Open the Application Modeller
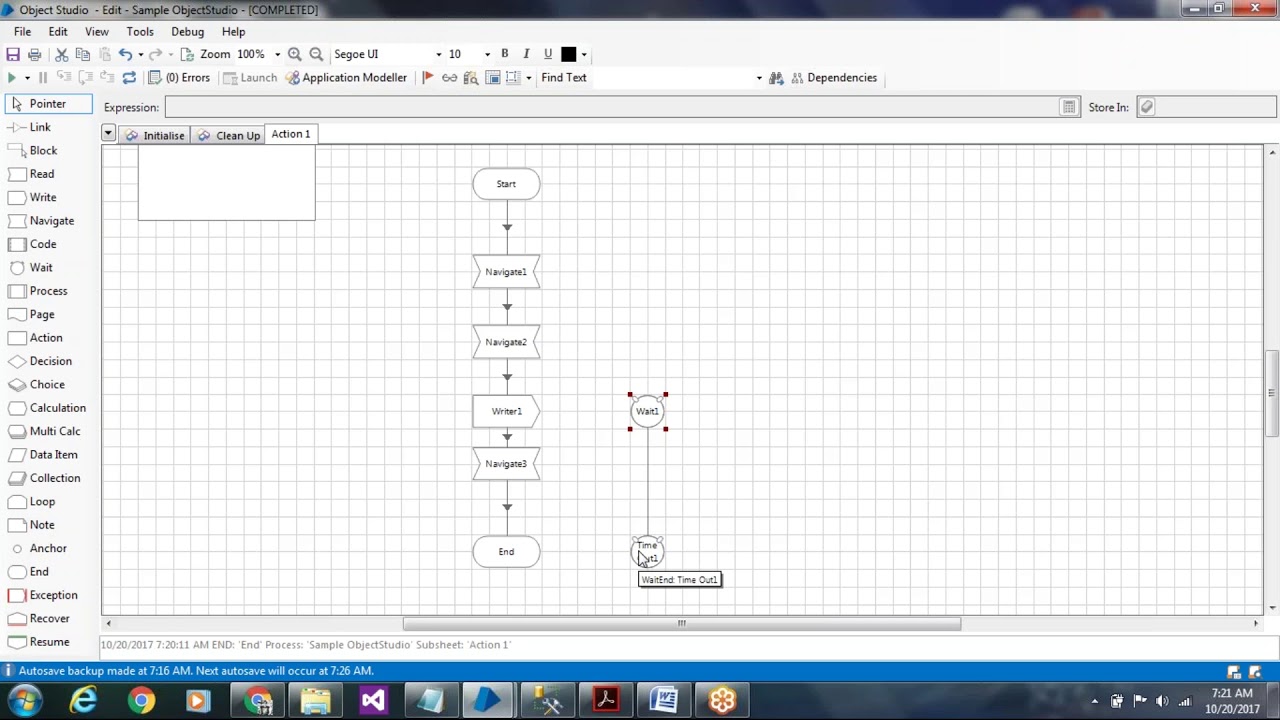The width and height of the screenshot is (1280, 720). tap(346, 78)
